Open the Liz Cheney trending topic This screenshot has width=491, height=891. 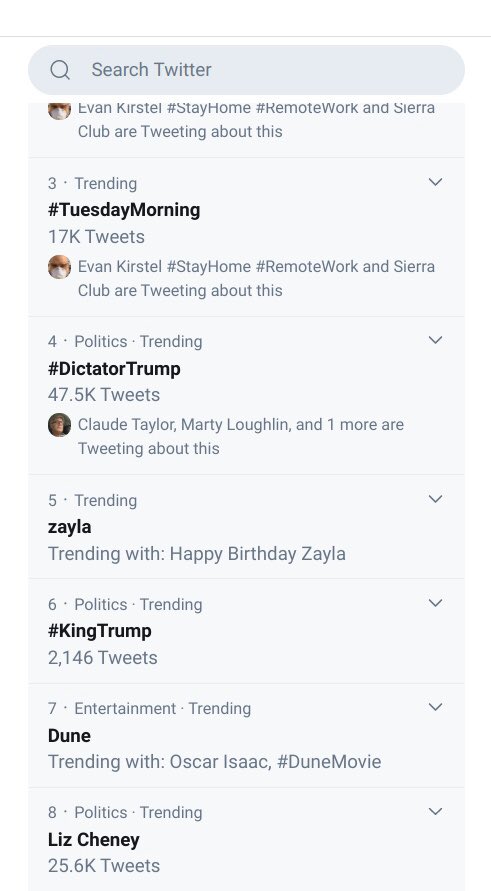coord(94,839)
